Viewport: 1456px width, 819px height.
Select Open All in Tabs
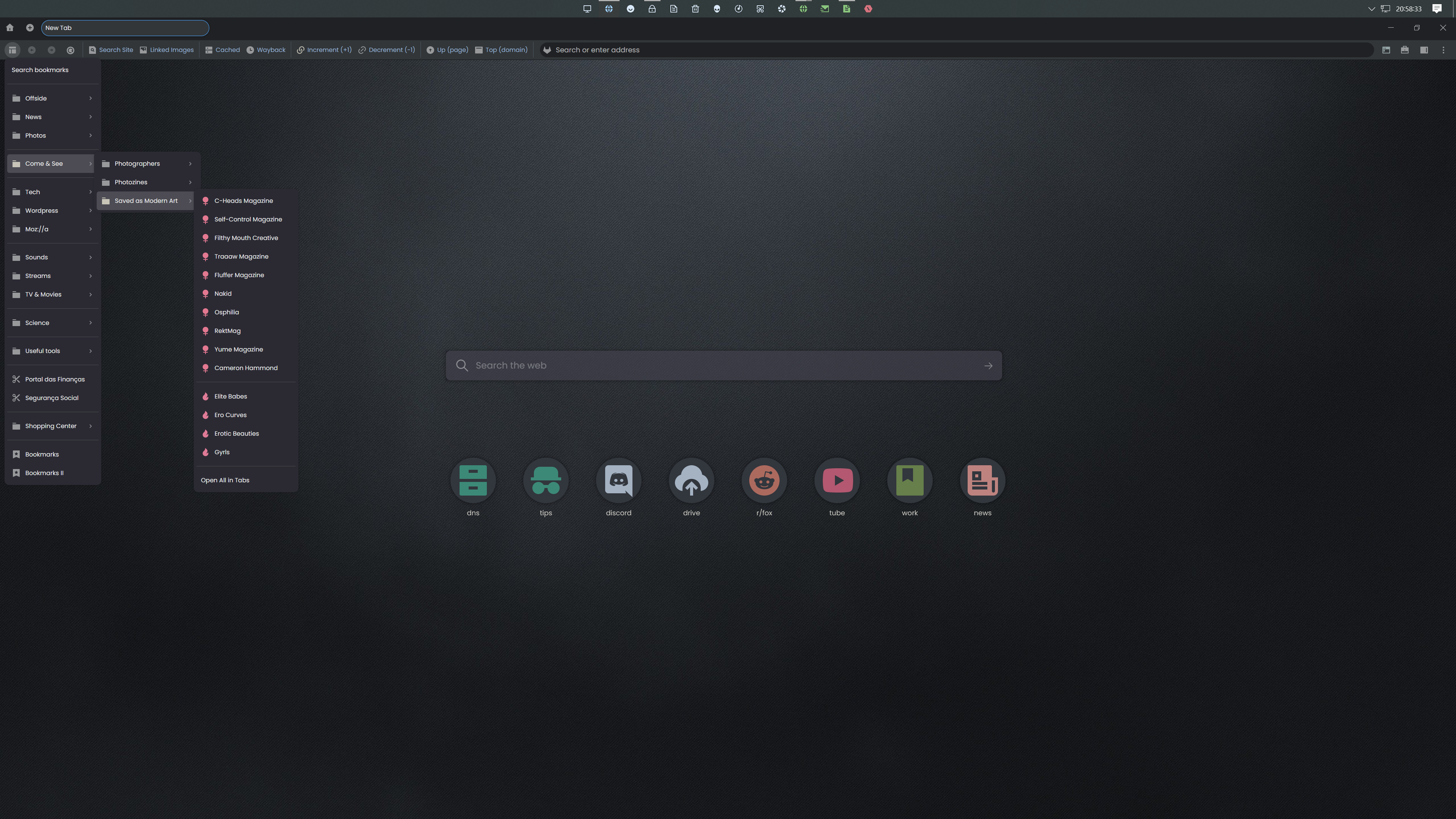click(x=225, y=480)
